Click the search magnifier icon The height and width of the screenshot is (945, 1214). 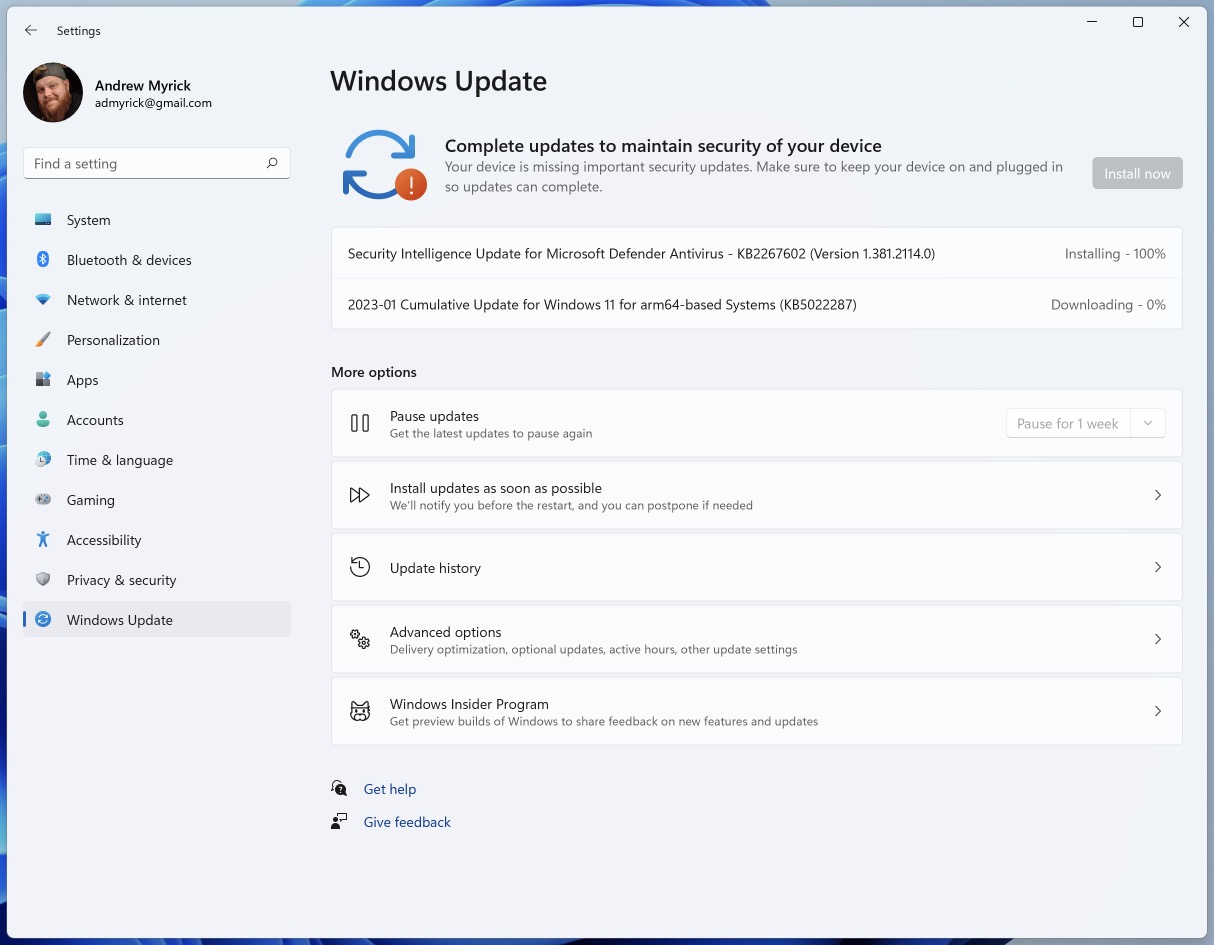pyautogui.click(x=272, y=163)
